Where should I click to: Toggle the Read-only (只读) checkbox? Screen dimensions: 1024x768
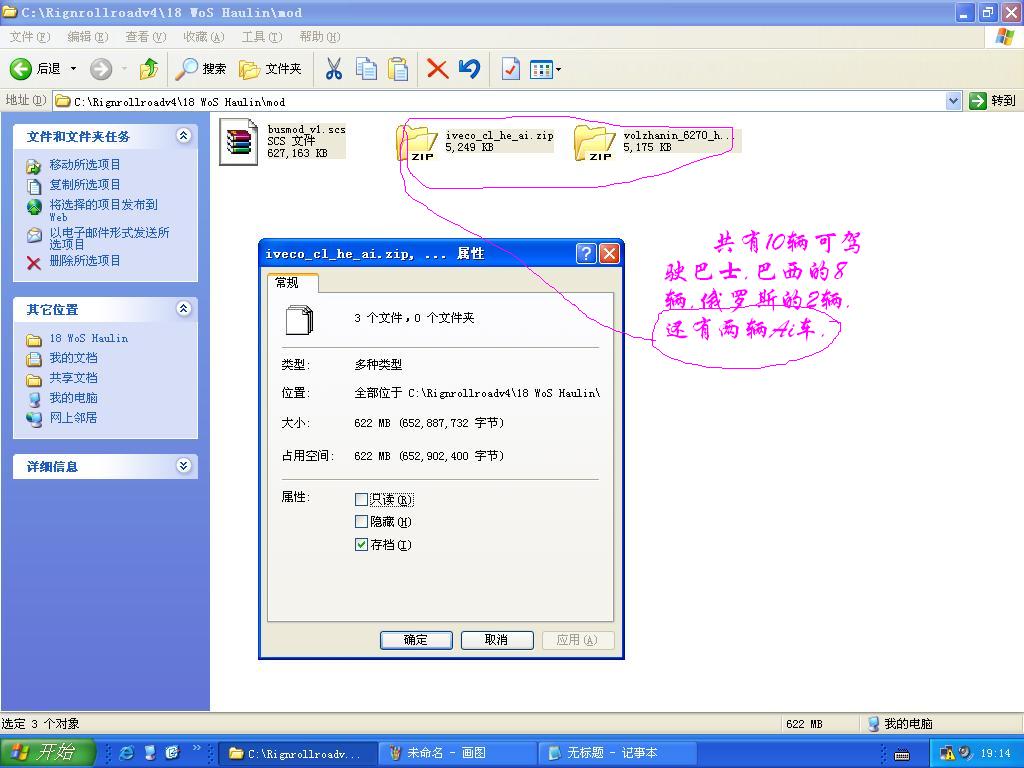coord(362,499)
